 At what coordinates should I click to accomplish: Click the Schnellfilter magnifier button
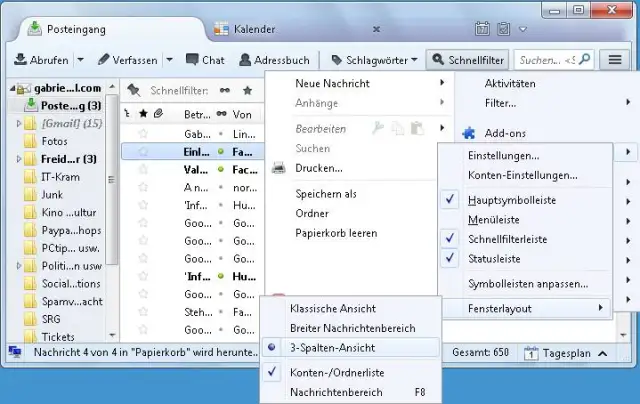coord(467,60)
